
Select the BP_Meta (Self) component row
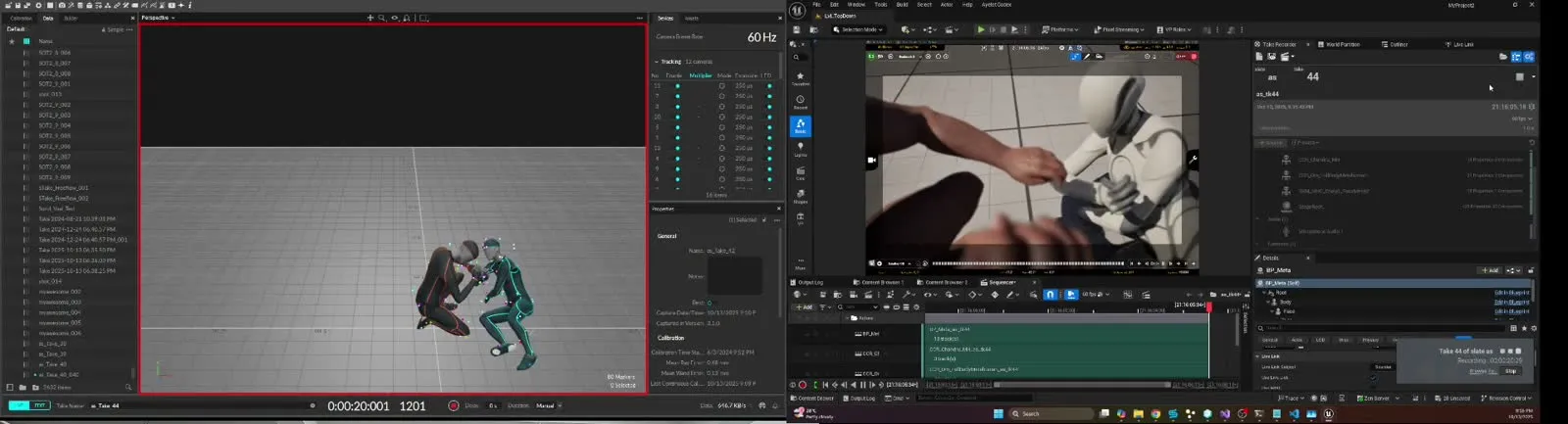1392,283
